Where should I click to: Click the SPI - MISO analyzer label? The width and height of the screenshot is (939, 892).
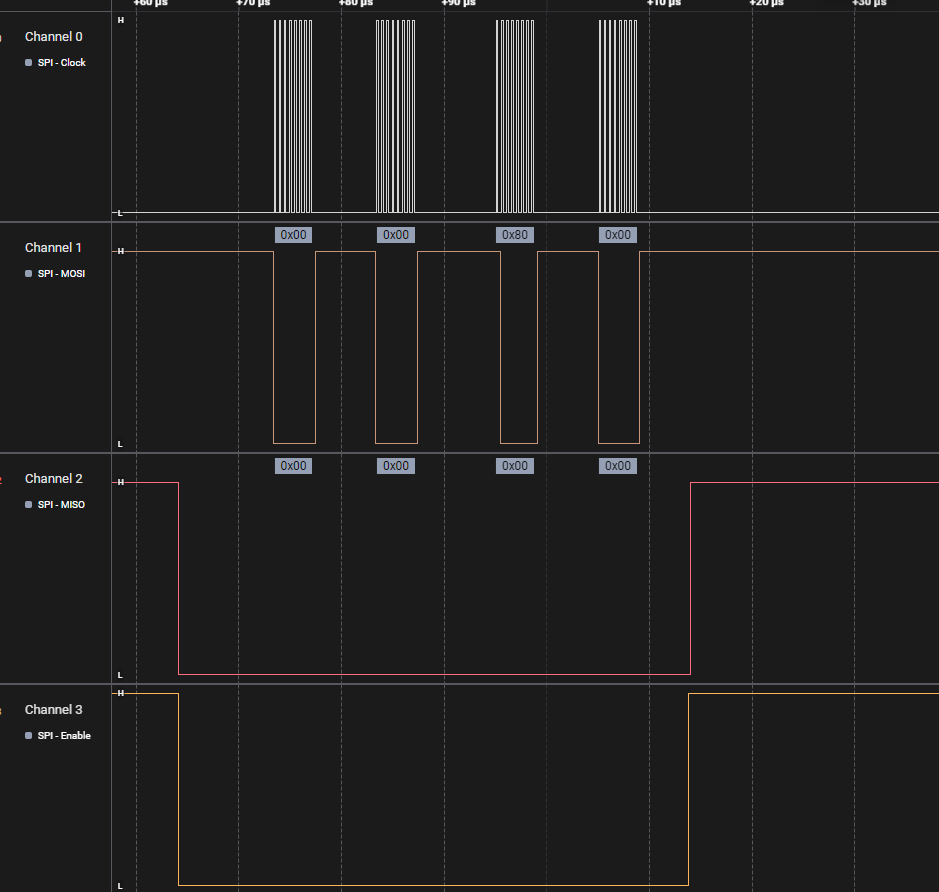coord(61,505)
